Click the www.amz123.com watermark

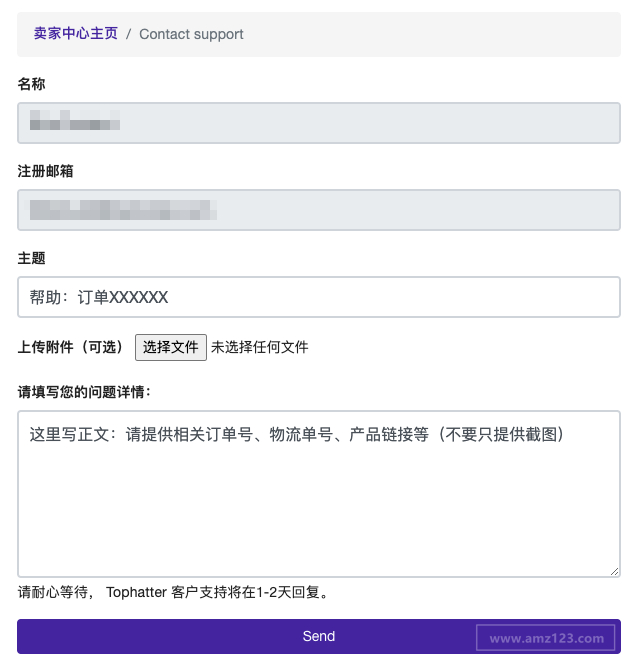pyautogui.click(x=547, y=638)
